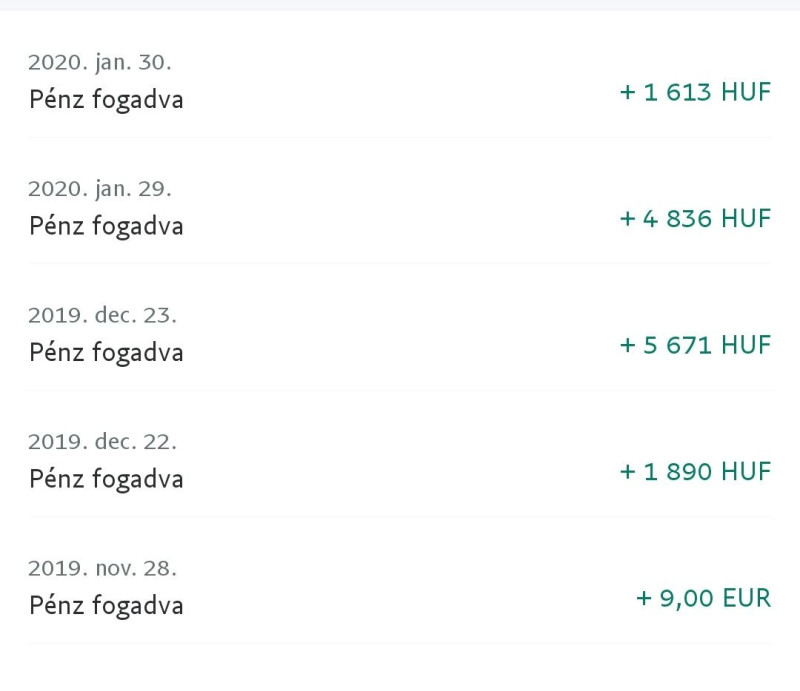Select the + 9,00 EUR amount

(703, 599)
